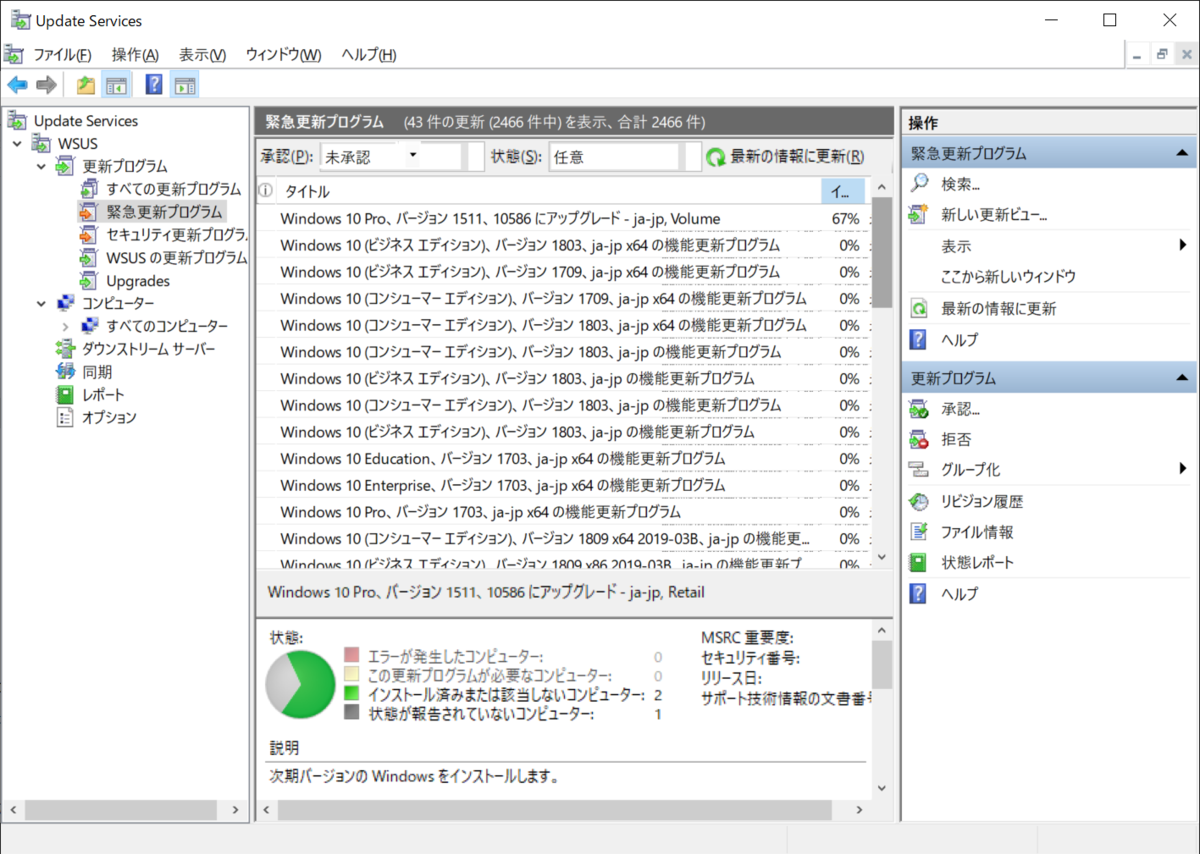Screen dimensions: 1200x854
Task: Click ヘルプ under 更新プログラム actions section
Action: point(959,594)
